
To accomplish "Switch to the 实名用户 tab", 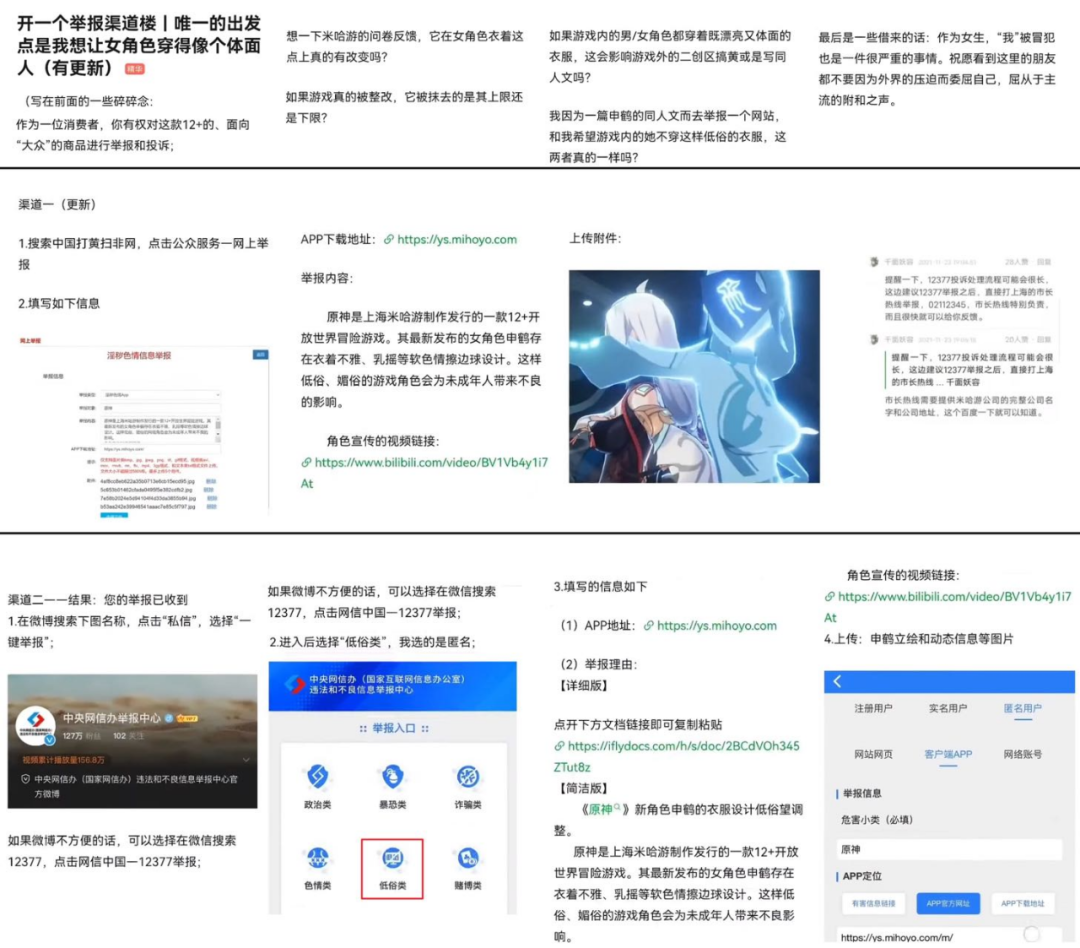I will pyautogui.click(x=948, y=708).
